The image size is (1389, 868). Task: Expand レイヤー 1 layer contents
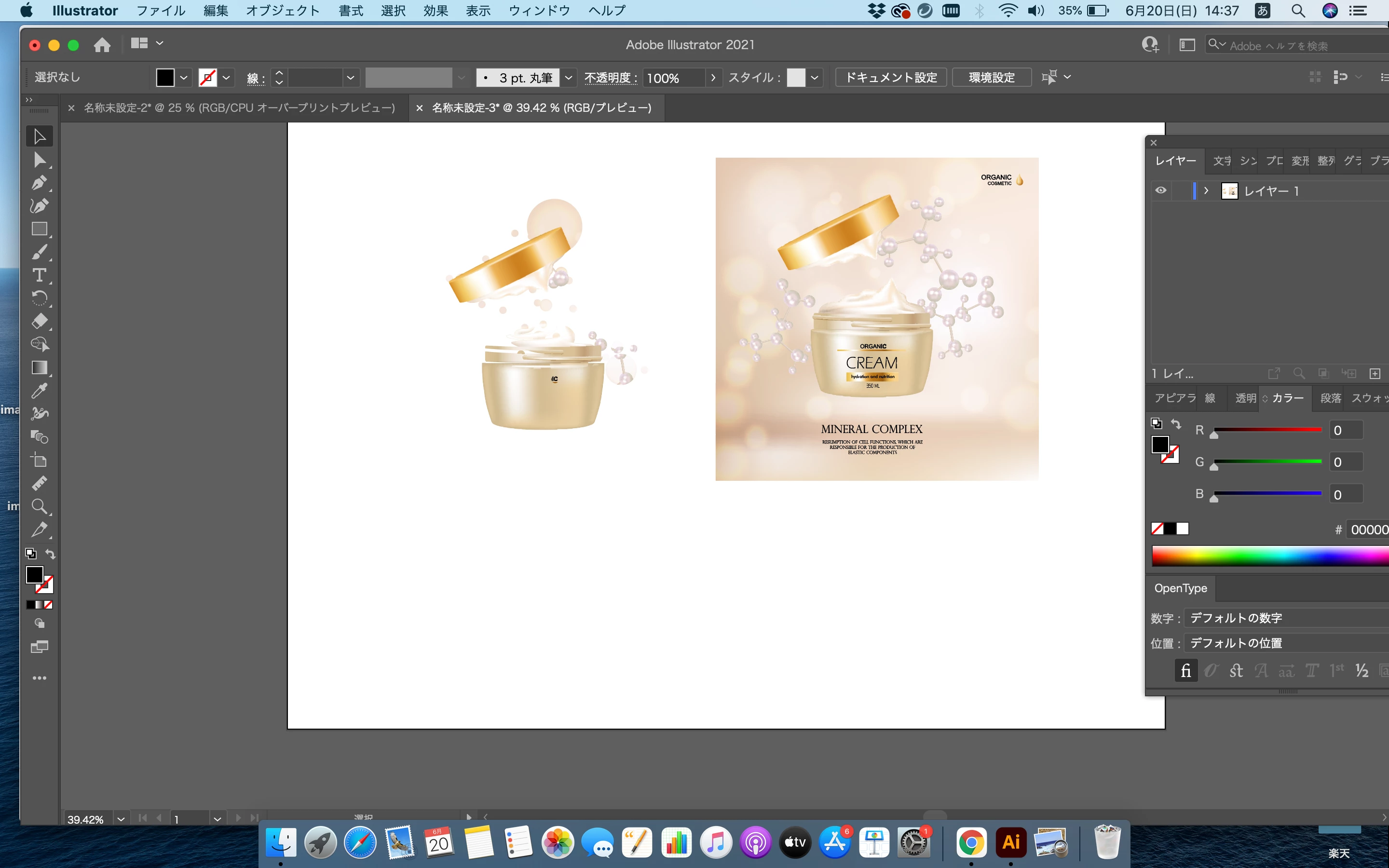(x=1207, y=190)
